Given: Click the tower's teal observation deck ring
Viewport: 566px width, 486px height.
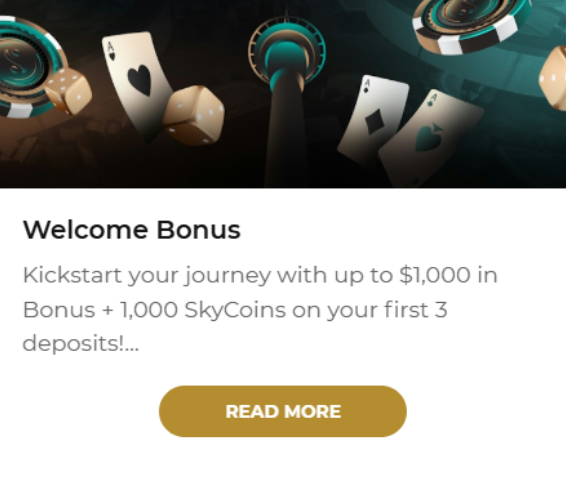Looking at the screenshot, I should pos(287,49).
